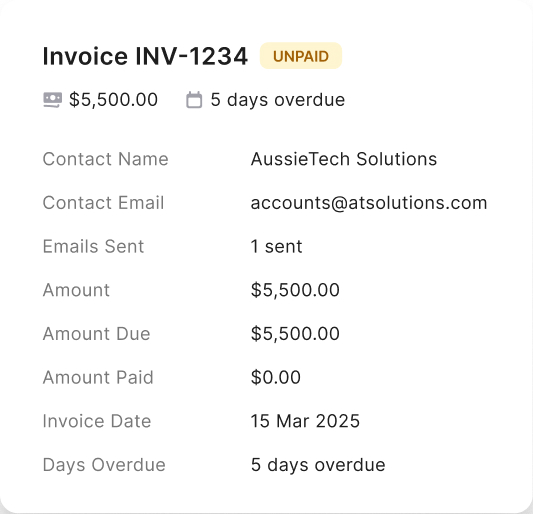Click the invoice date 15 Mar 2025
The image size is (533, 514).
(305, 421)
